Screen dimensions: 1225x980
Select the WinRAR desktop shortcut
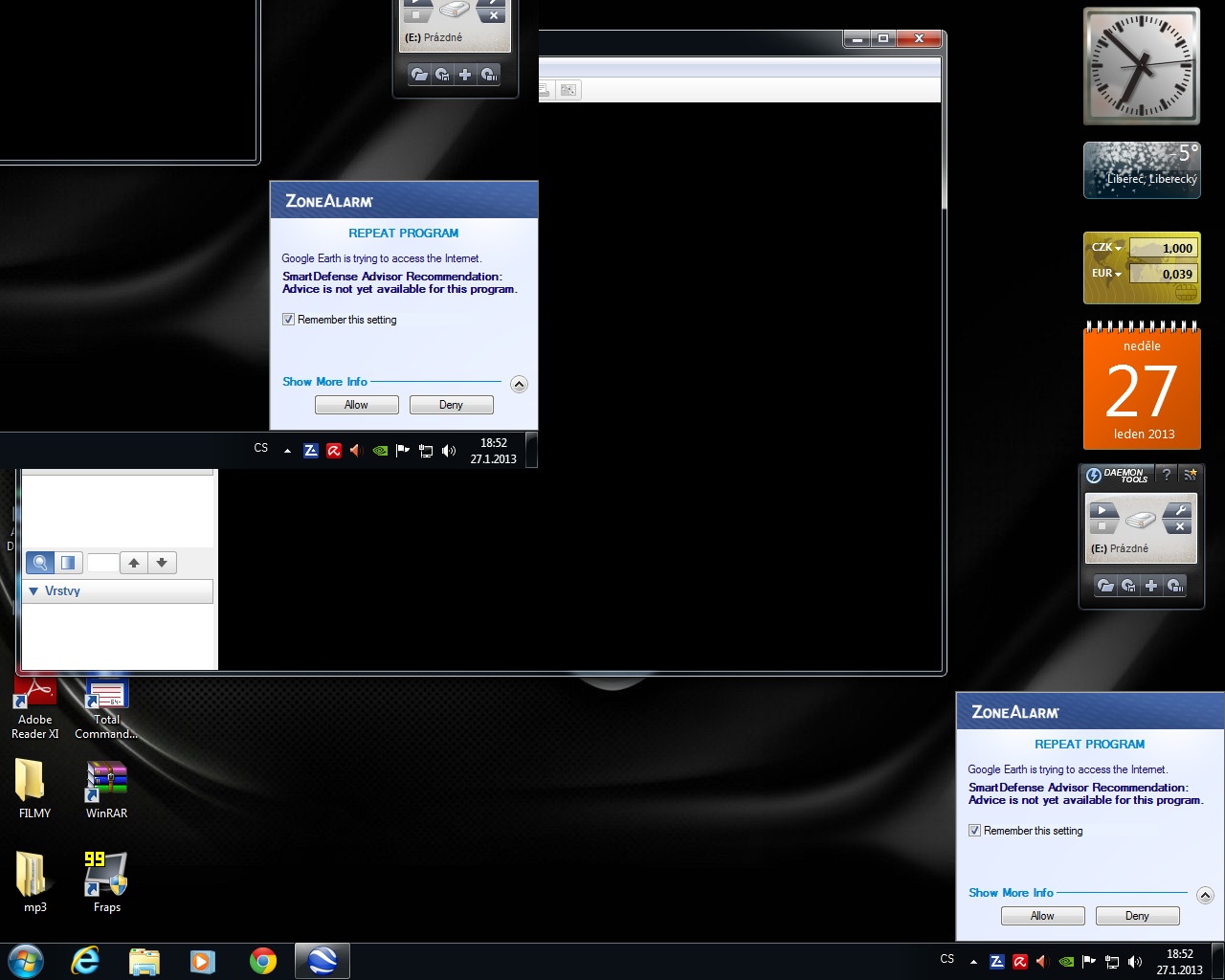[x=106, y=790]
